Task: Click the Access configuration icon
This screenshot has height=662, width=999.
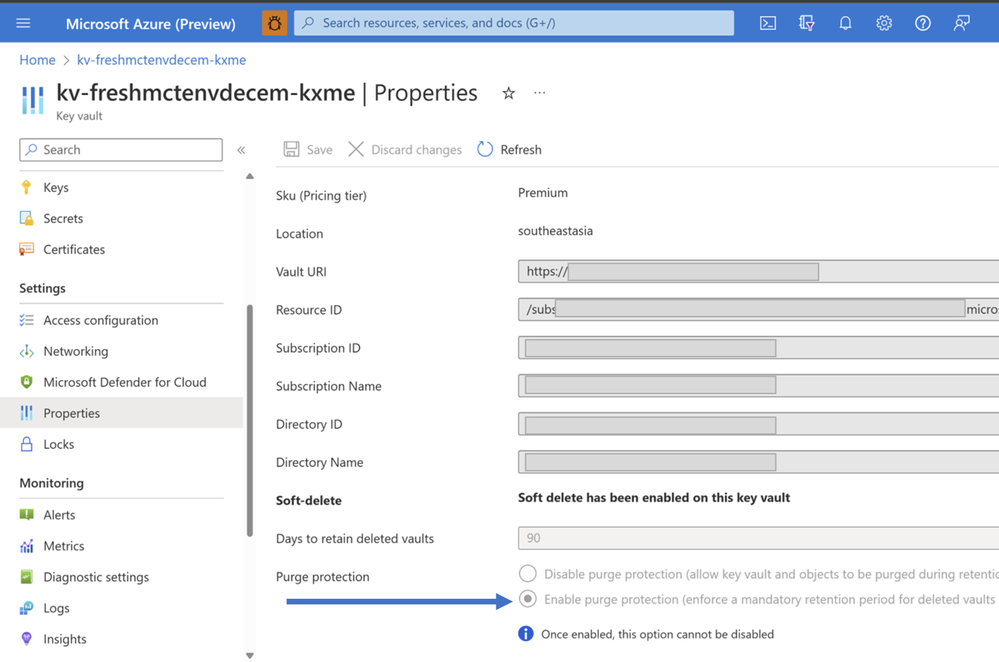Action: pyautogui.click(x=26, y=320)
